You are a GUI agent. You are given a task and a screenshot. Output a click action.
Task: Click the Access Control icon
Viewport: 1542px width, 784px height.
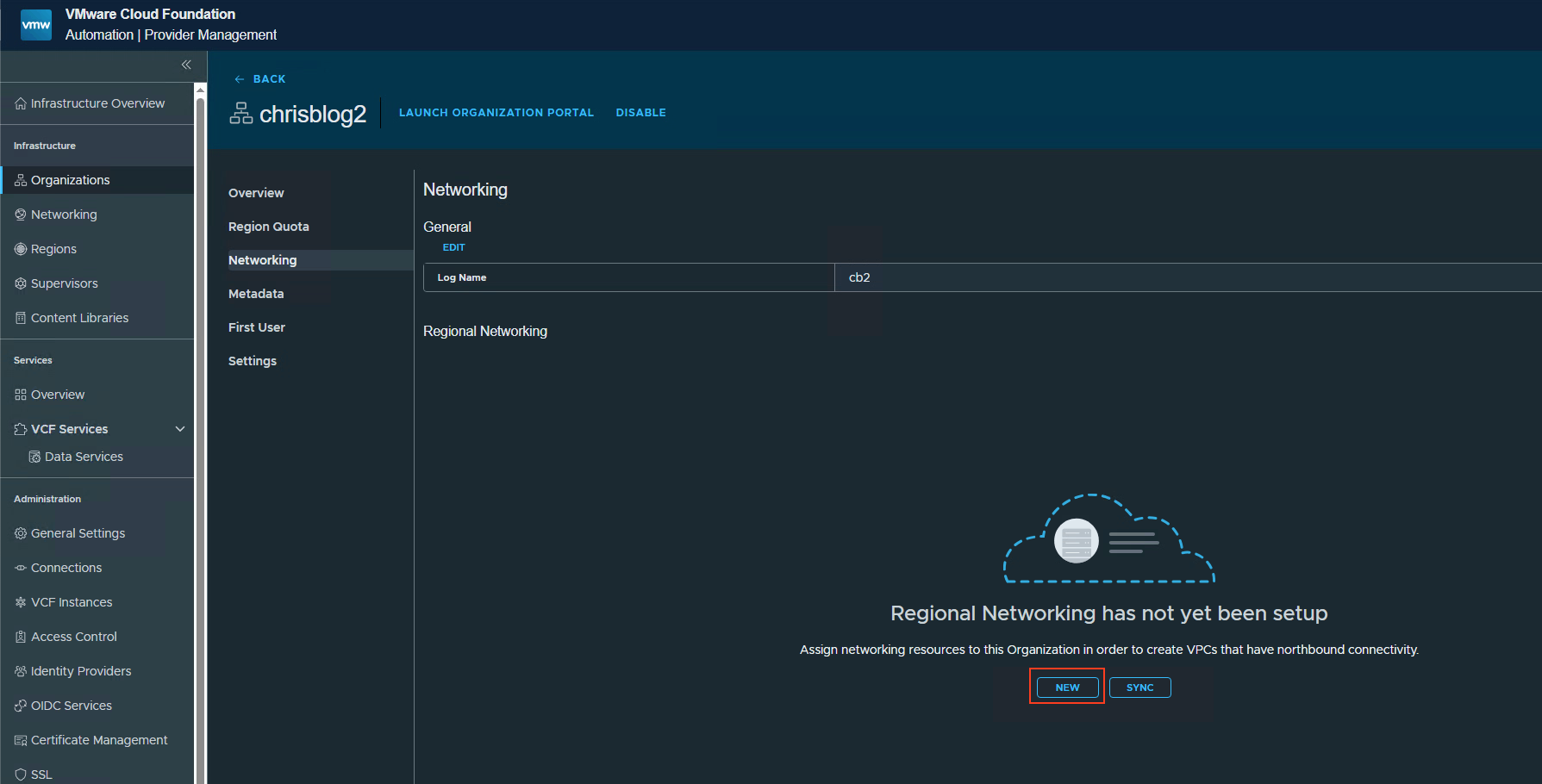[x=21, y=637]
